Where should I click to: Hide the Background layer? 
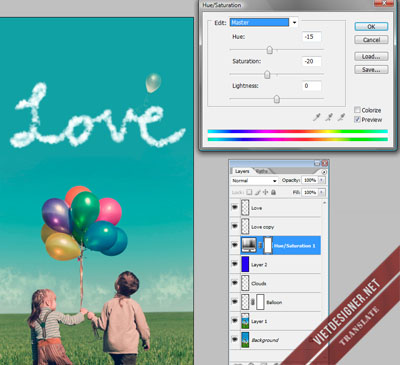click(x=235, y=339)
